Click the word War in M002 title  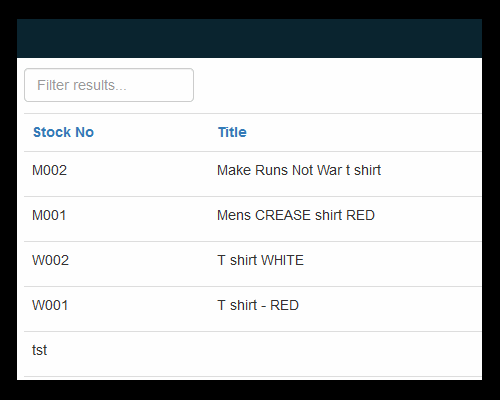[x=329, y=170]
